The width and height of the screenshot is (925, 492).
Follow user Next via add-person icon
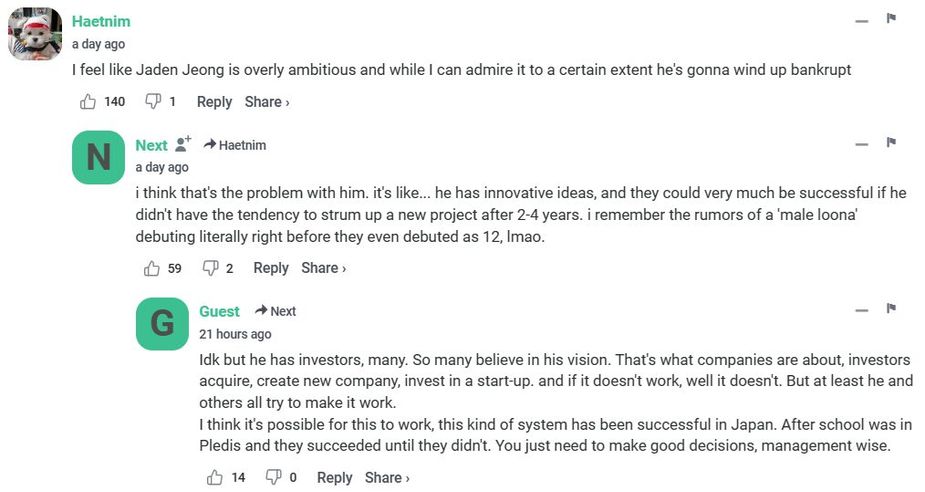[183, 145]
